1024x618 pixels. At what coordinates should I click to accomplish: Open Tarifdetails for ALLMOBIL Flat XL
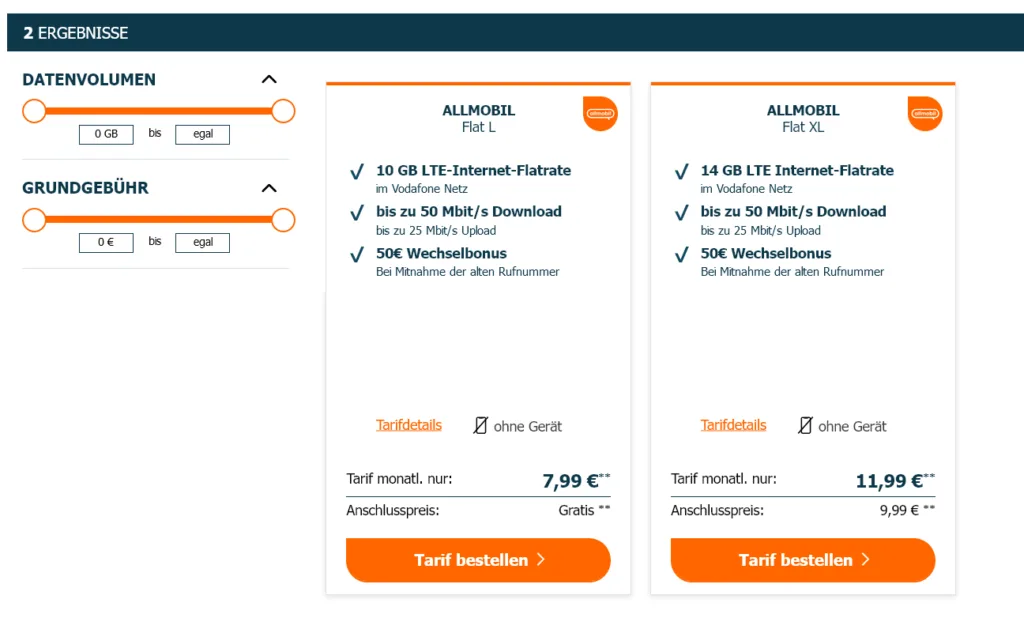(x=733, y=425)
